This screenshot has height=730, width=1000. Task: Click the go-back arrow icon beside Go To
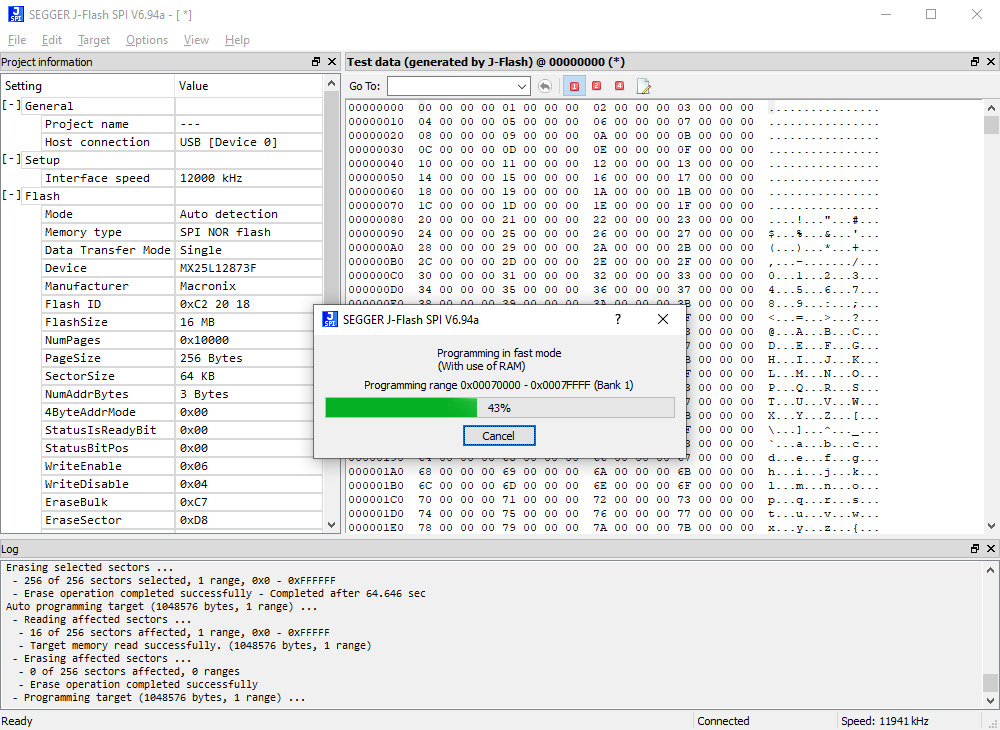click(545, 86)
